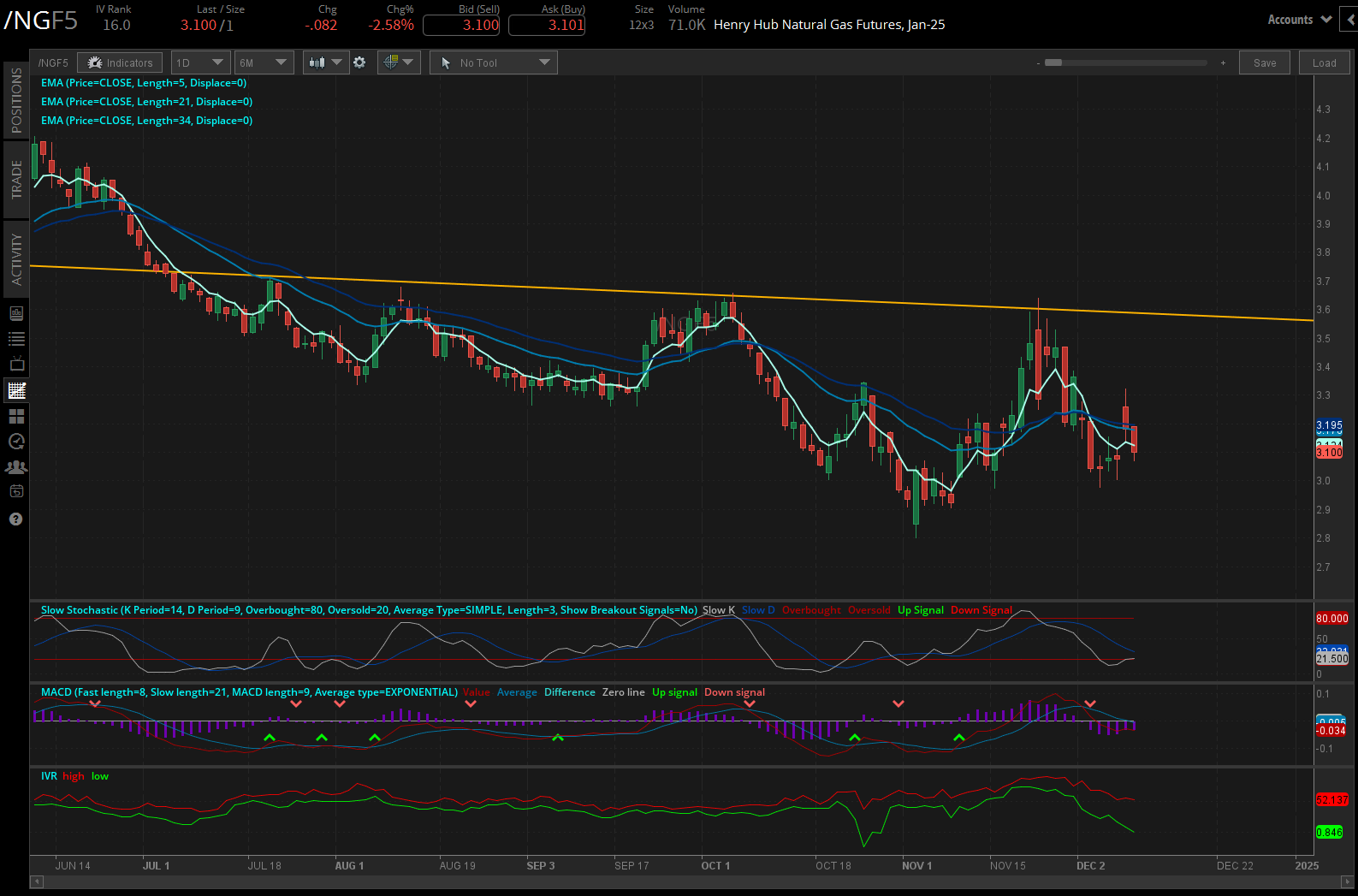
Task: Open the TV media icon in sidebar
Action: pos(16,365)
